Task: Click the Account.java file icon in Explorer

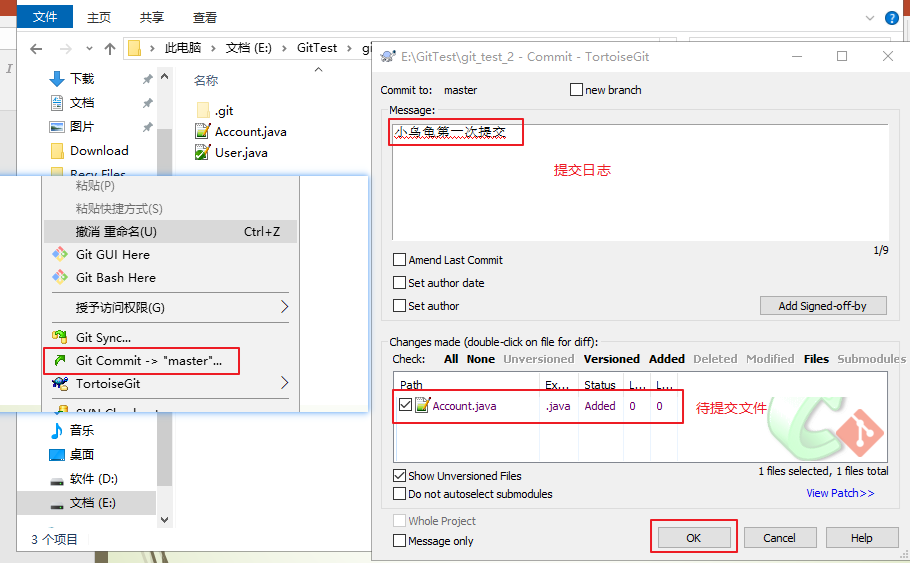Action: (203, 131)
